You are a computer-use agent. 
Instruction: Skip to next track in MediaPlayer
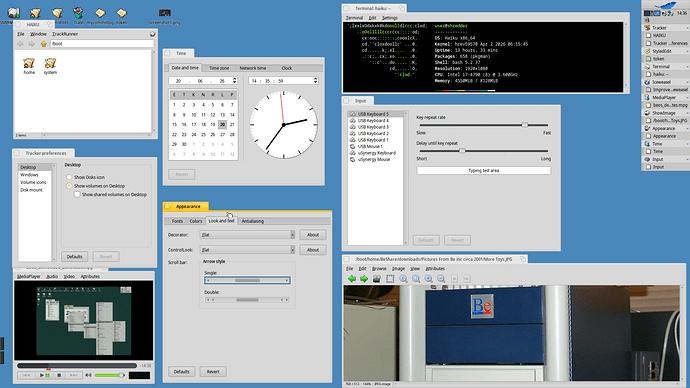pos(73,375)
